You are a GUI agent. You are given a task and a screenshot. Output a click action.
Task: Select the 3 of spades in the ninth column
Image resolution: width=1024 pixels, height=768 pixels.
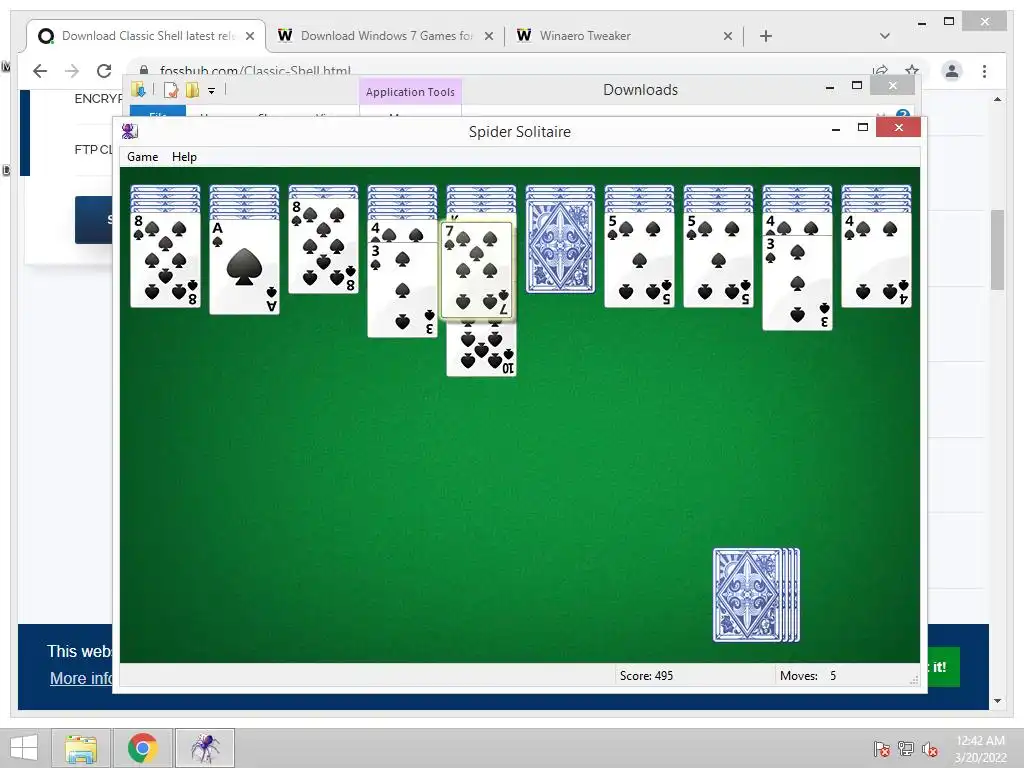[797, 283]
